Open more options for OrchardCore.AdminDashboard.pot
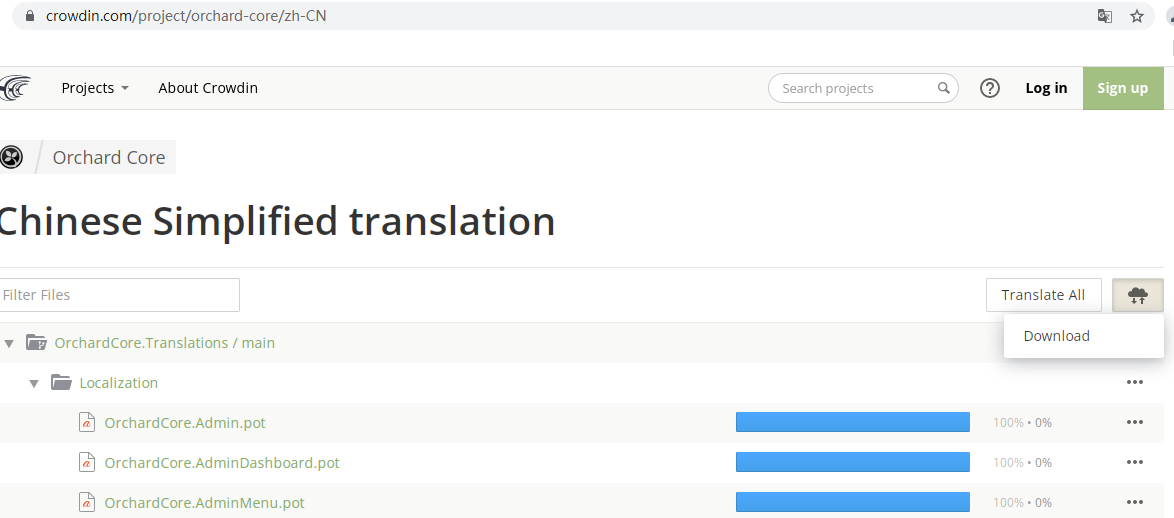The width and height of the screenshot is (1174, 518). (1134, 463)
